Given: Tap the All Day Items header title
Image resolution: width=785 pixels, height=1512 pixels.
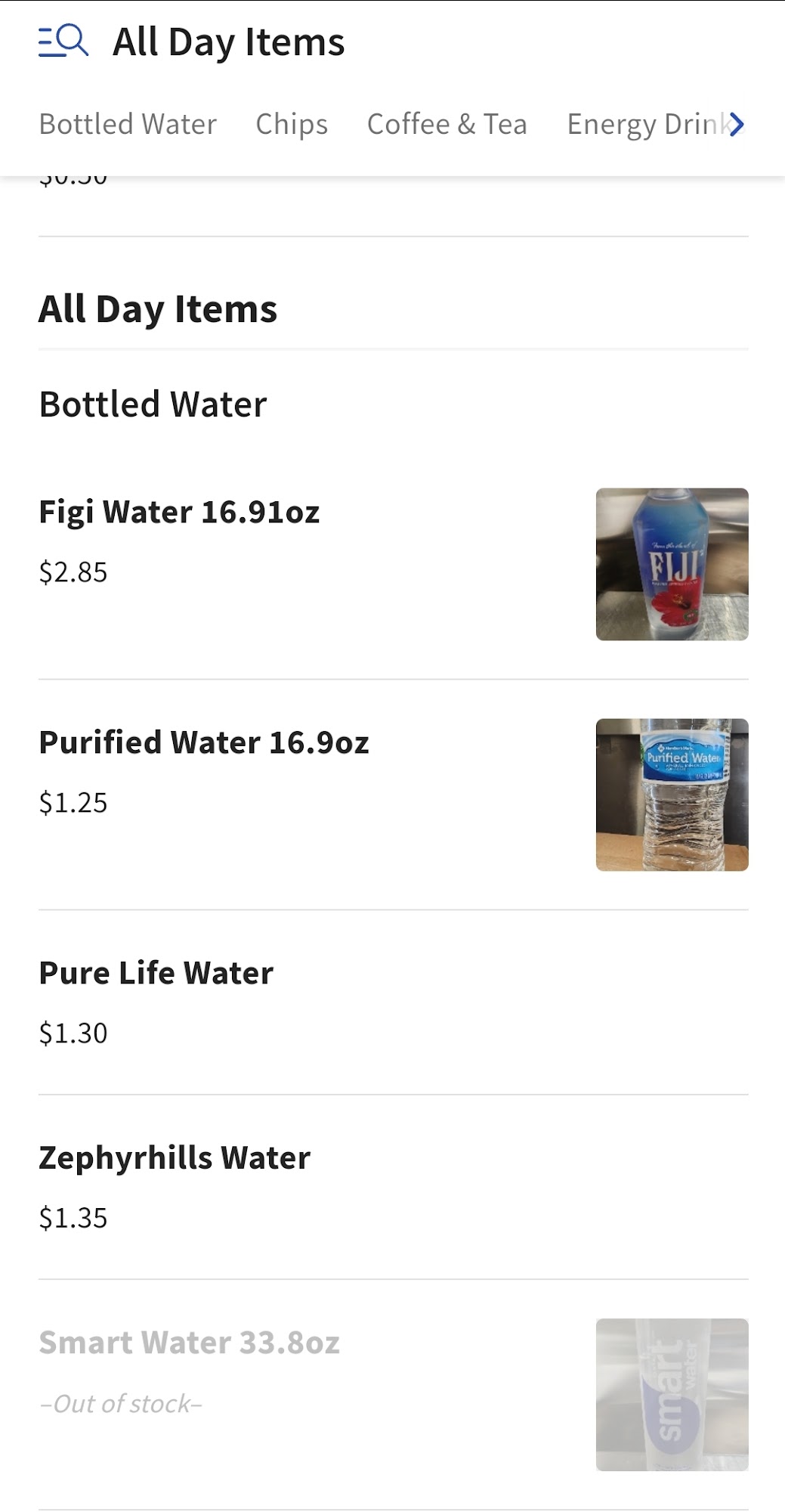Looking at the screenshot, I should (x=228, y=42).
